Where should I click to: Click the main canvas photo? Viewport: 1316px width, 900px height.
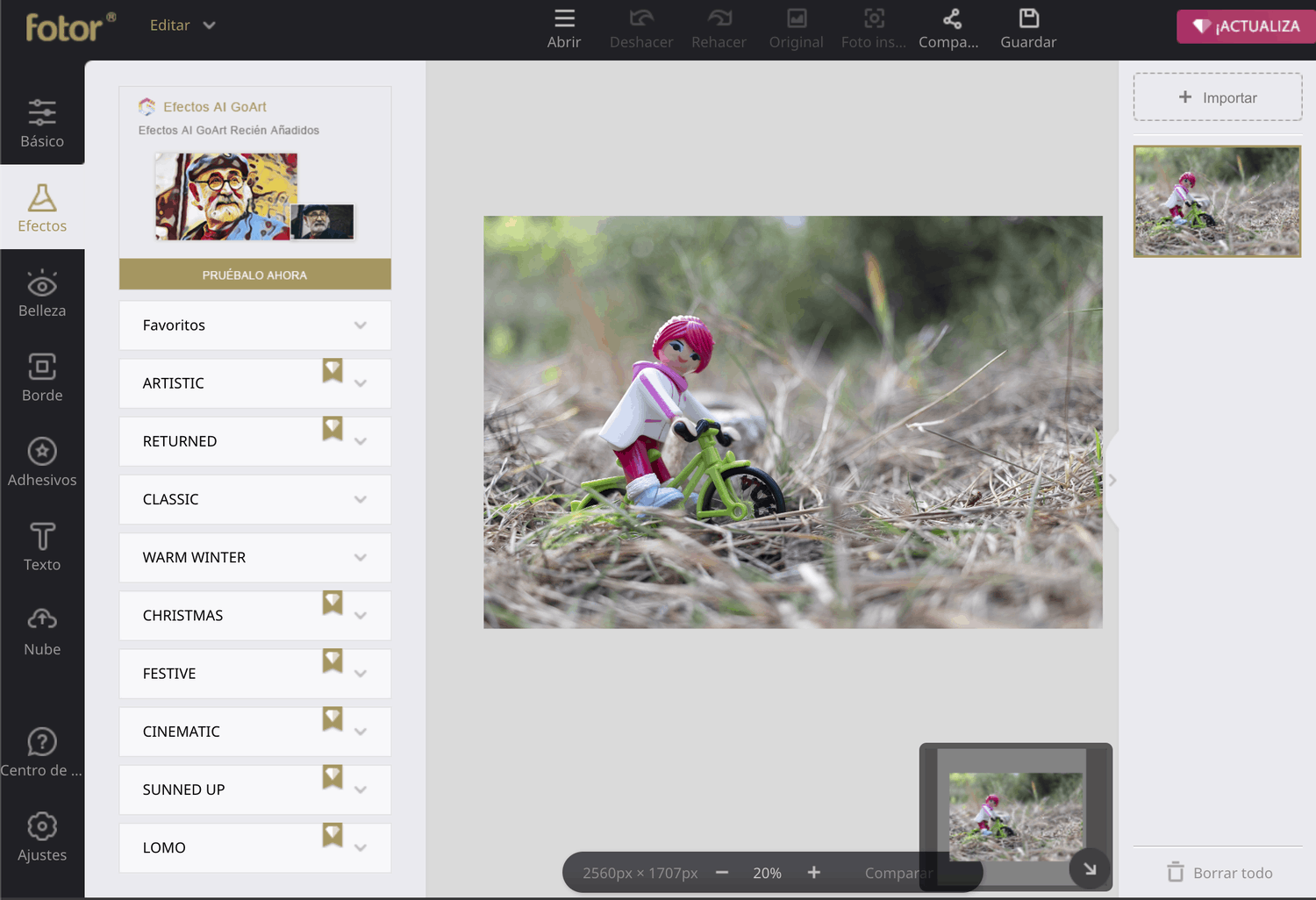pyautogui.click(x=793, y=422)
